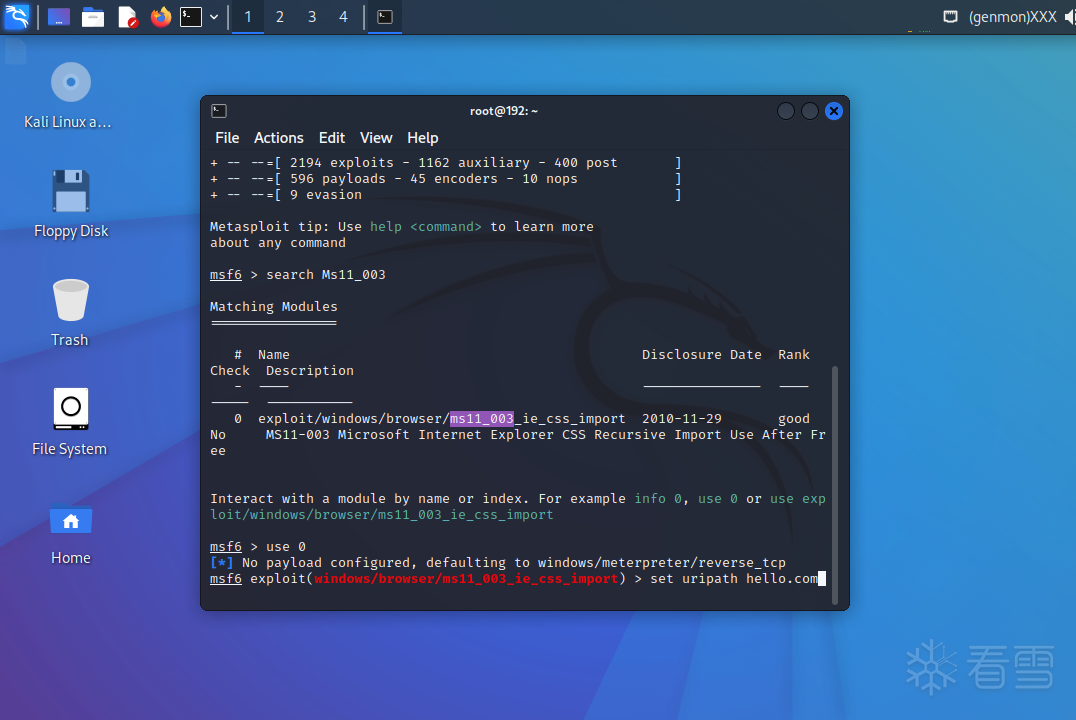Image resolution: width=1076 pixels, height=720 pixels.
Task: Click the "Name" column header
Action: click(274, 355)
